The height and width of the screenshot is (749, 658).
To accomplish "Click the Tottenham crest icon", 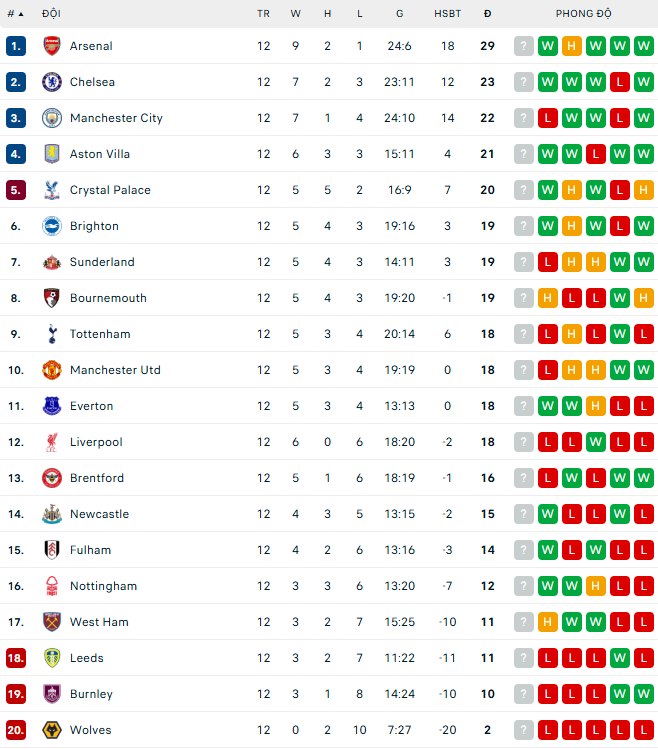I will [x=52, y=334].
